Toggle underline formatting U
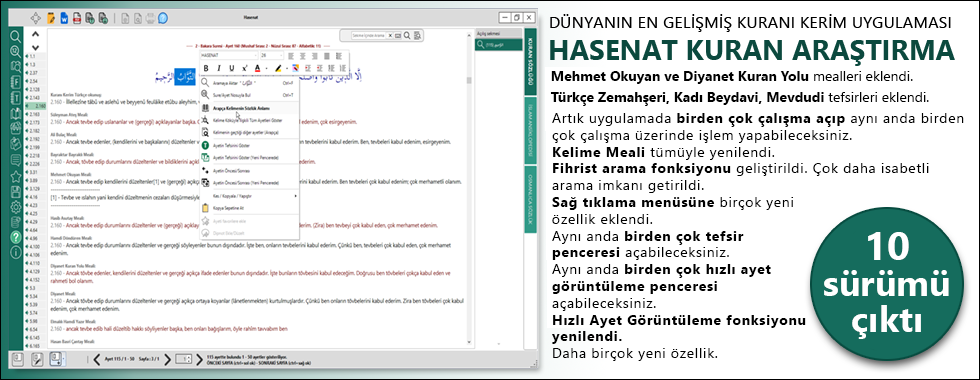This screenshot has width=980, height=380. click(232, 68)
